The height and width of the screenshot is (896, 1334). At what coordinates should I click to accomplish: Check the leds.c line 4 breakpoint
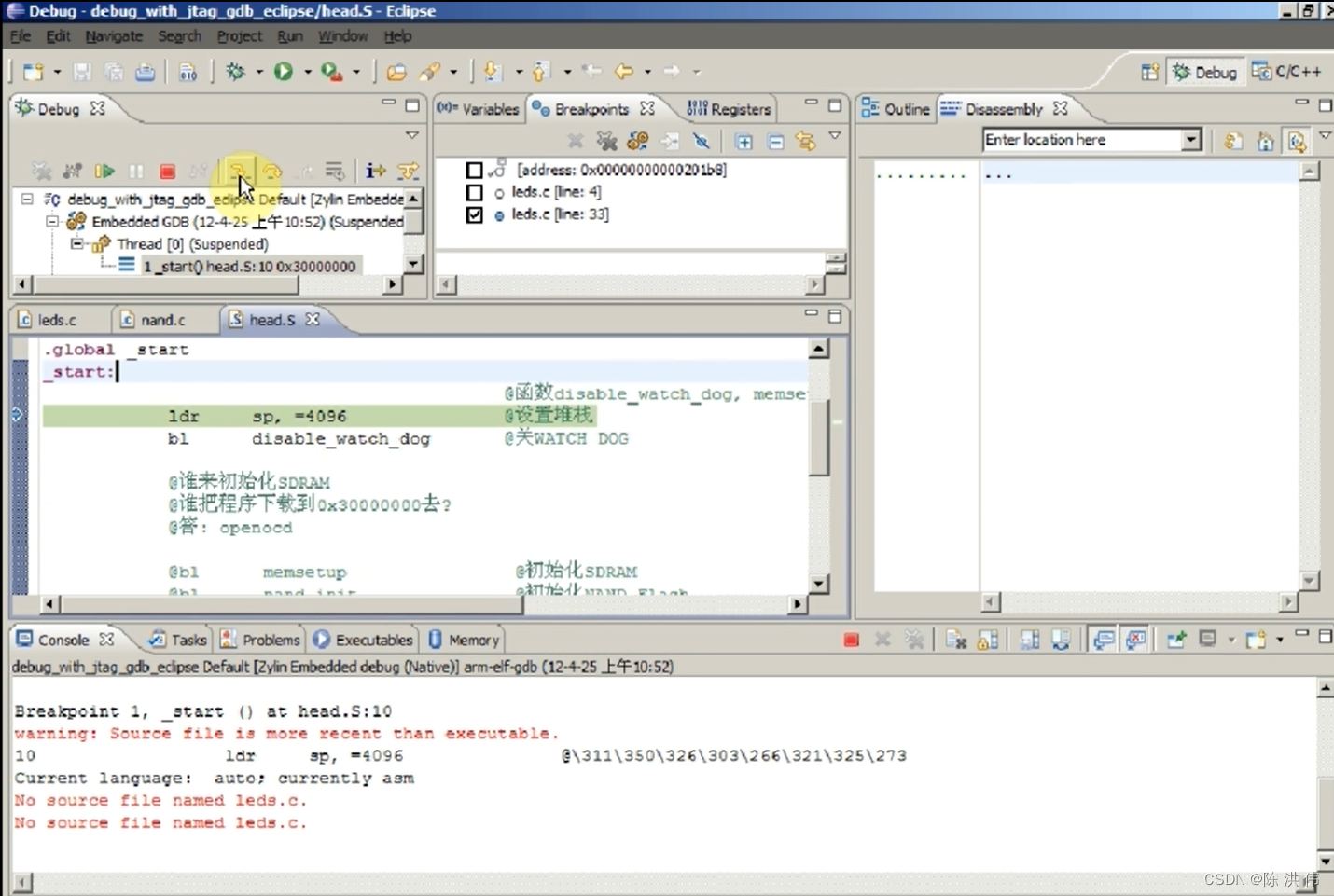pyautogui.click(x=474, y=192)
